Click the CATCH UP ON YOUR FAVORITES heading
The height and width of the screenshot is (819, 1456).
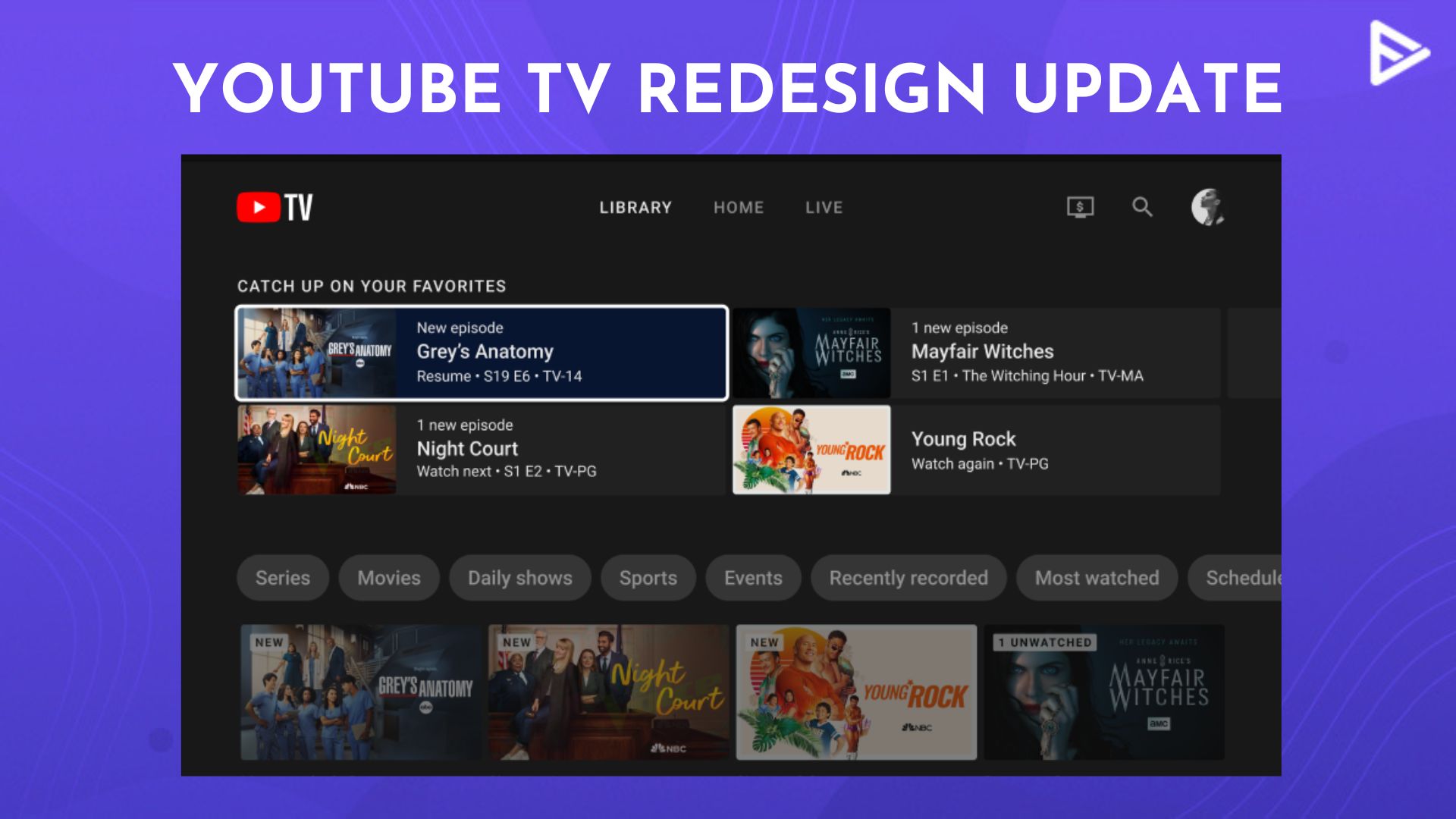(x=372, y=286)
